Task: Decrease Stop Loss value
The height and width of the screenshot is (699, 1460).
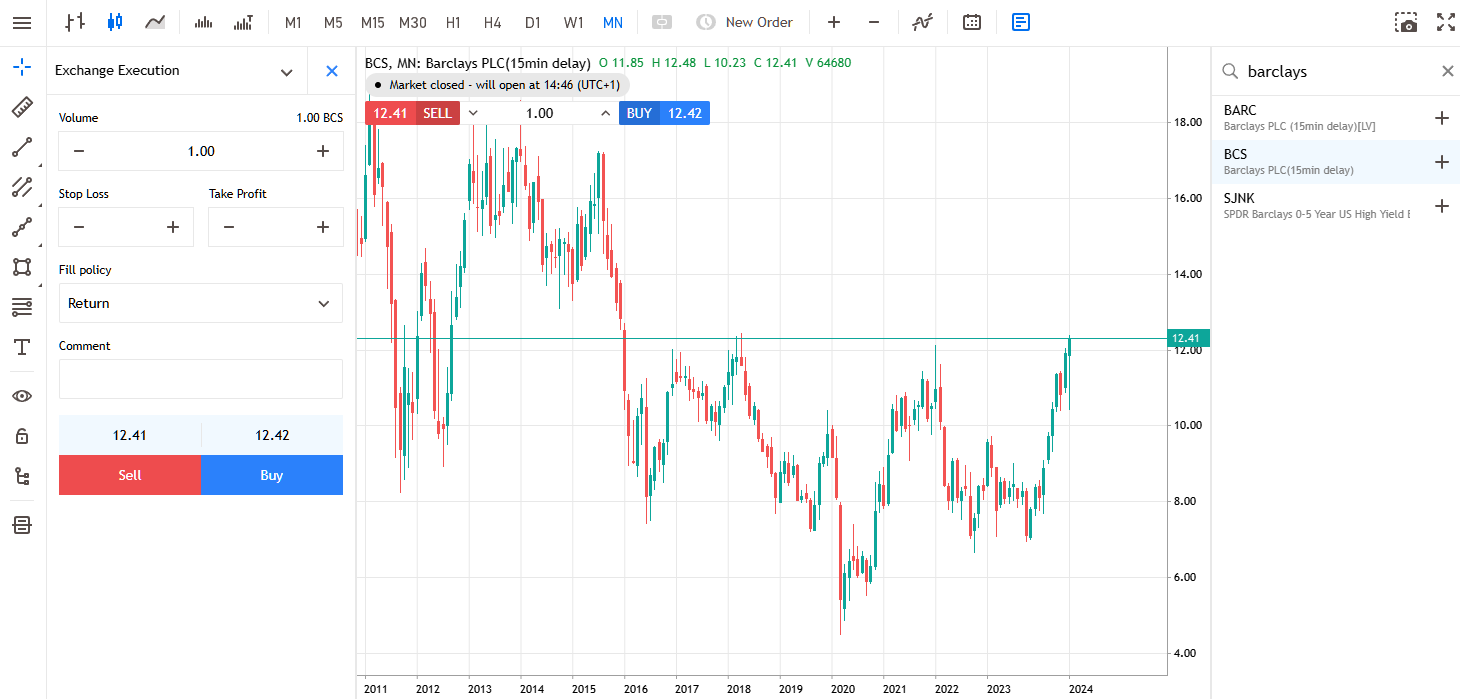Action: click(x=79, y=227)
